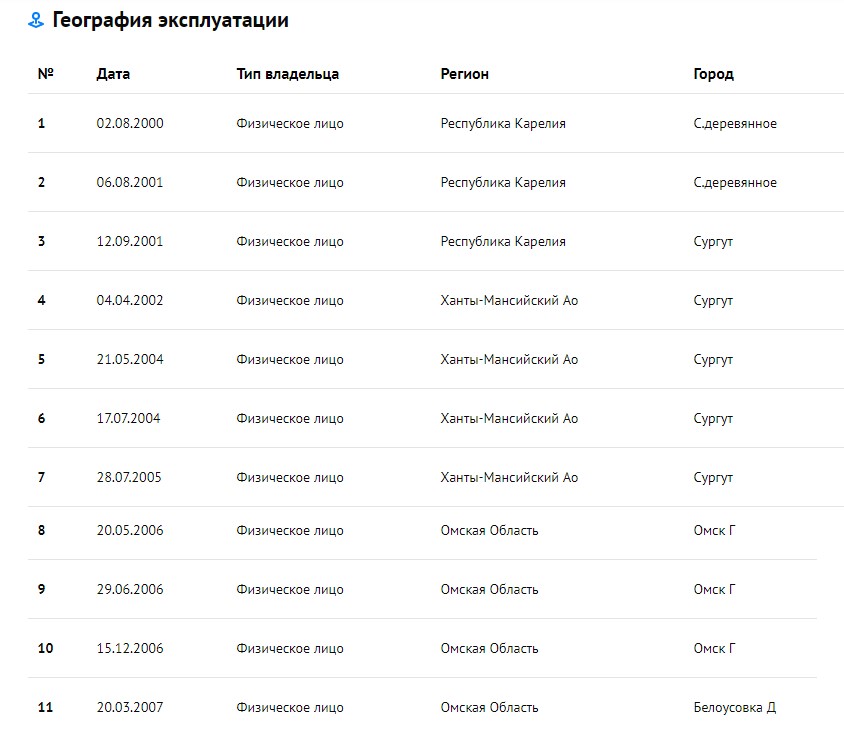
Task: Select date 02.08.2000 in row 1
Action: click(130, 123)
